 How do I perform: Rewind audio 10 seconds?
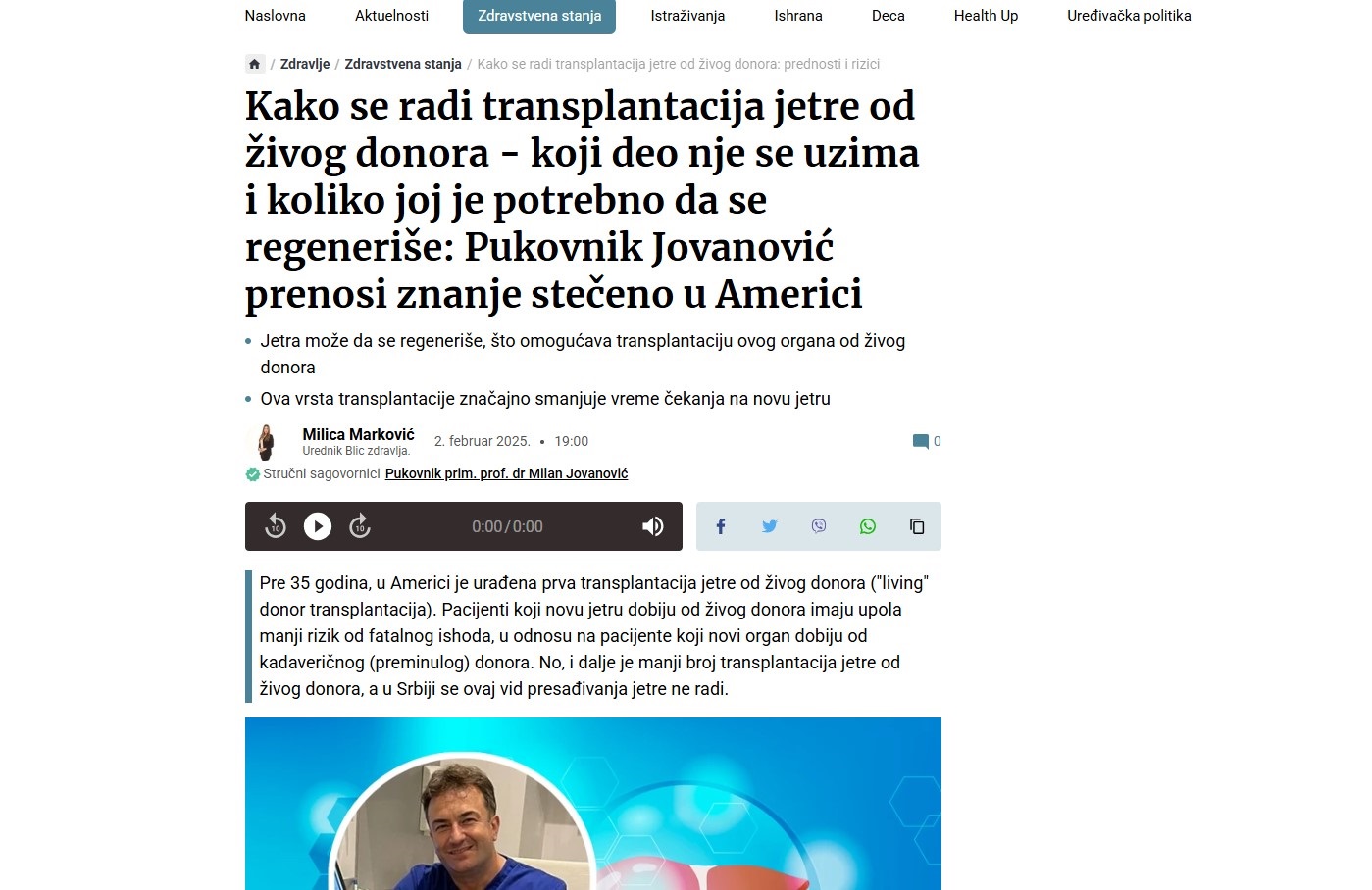[276, 526]
